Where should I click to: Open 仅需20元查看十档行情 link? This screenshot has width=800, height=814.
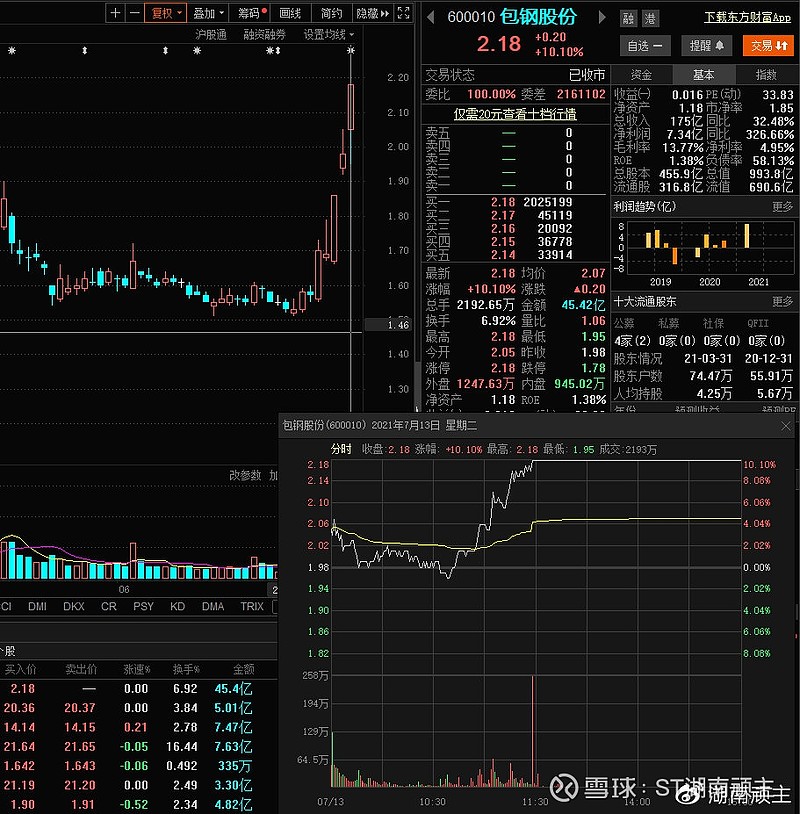[515, 114]
